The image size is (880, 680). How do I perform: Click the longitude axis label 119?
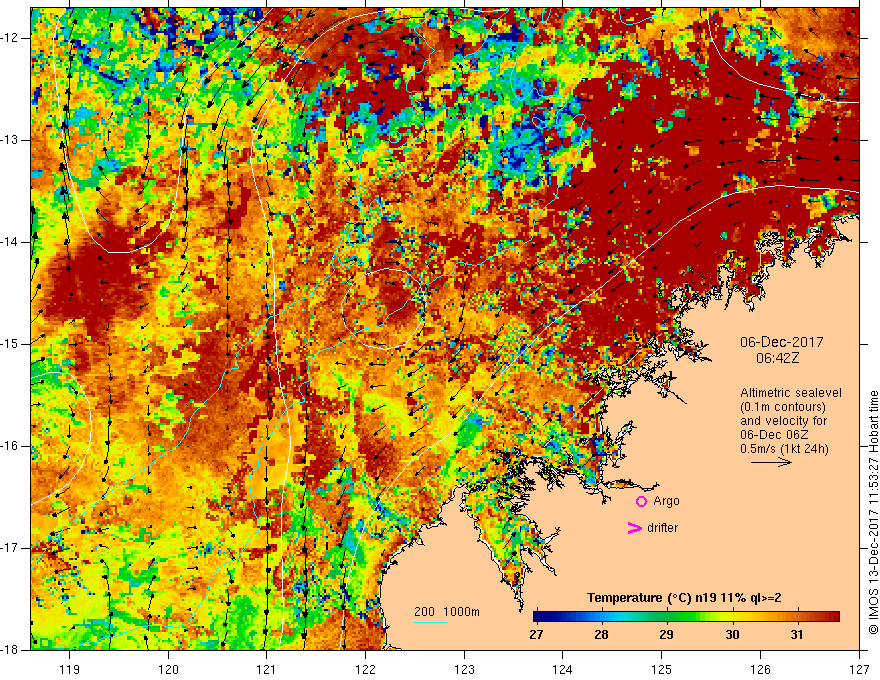point(70,670)
